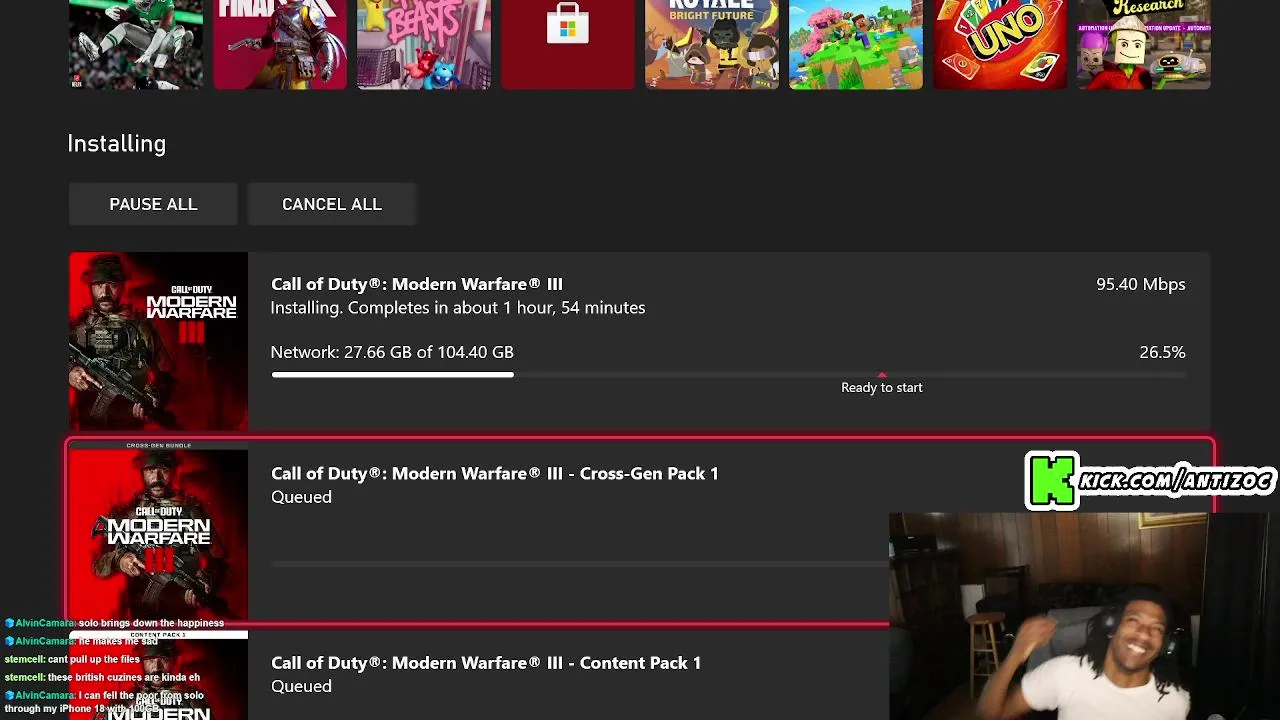Open the UNO game tile
This screenshot has height=720, width=1280.
point(1000,44)
